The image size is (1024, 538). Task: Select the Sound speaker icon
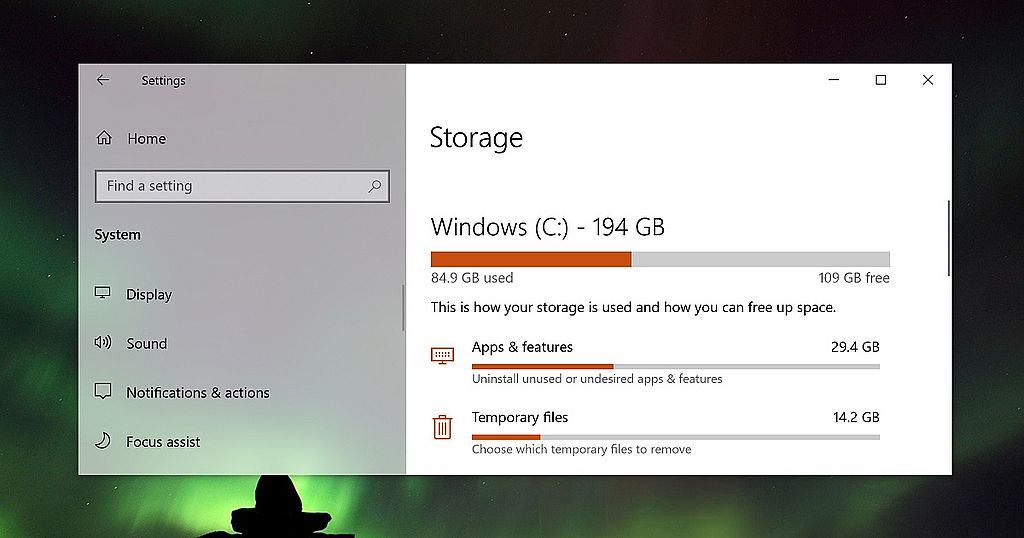point(103,342)
